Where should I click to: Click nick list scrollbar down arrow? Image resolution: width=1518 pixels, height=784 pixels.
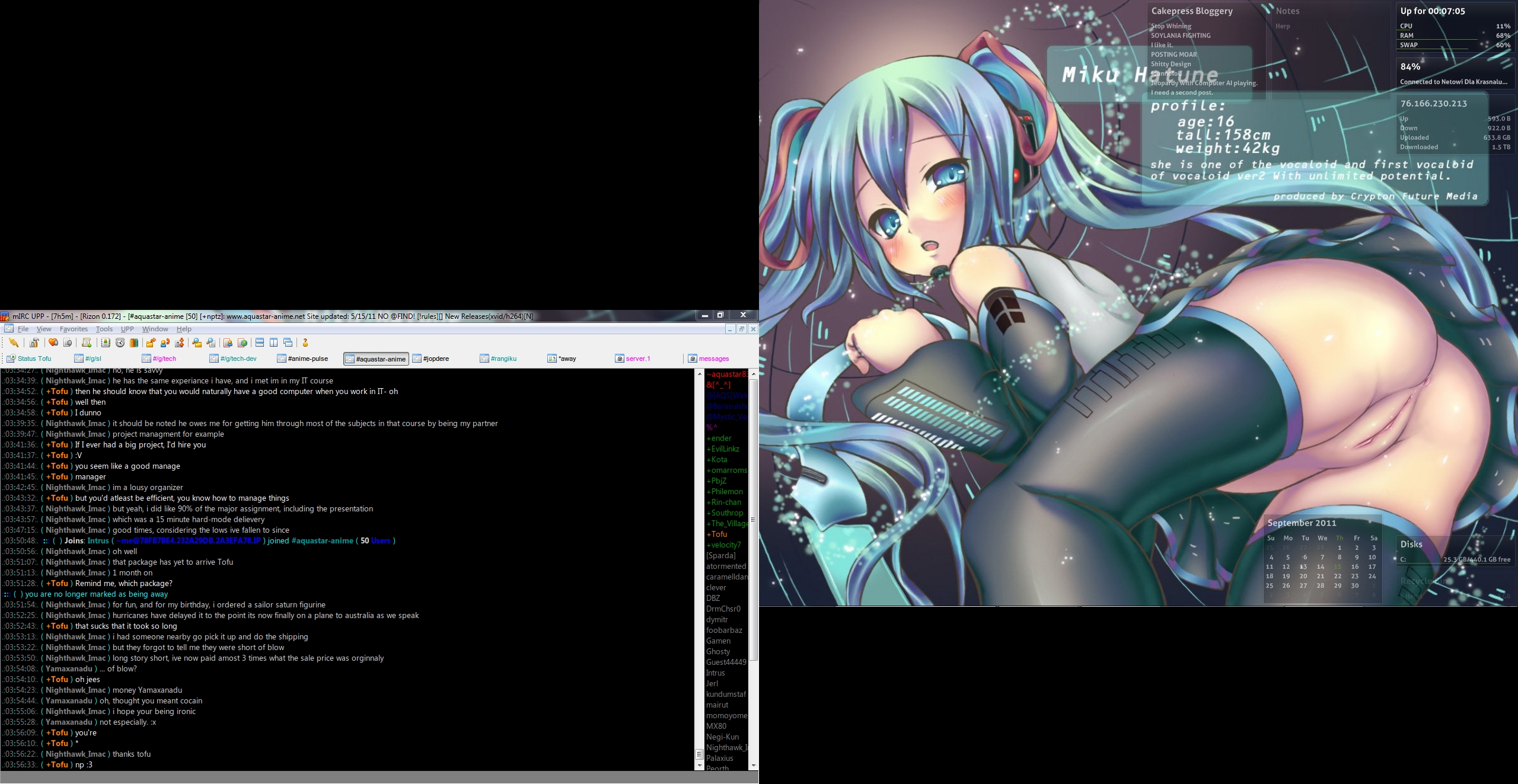(754, 766)
